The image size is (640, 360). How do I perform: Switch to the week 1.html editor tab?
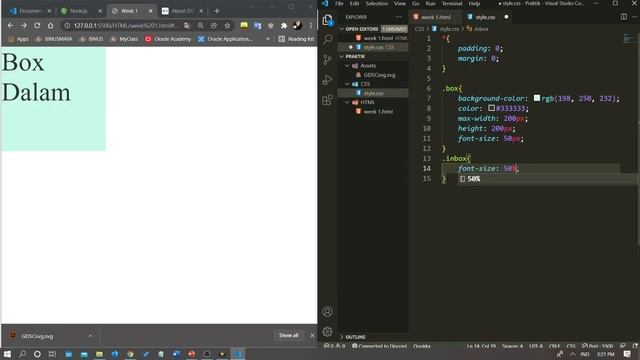pyautogui.click(x=435, y=17)
